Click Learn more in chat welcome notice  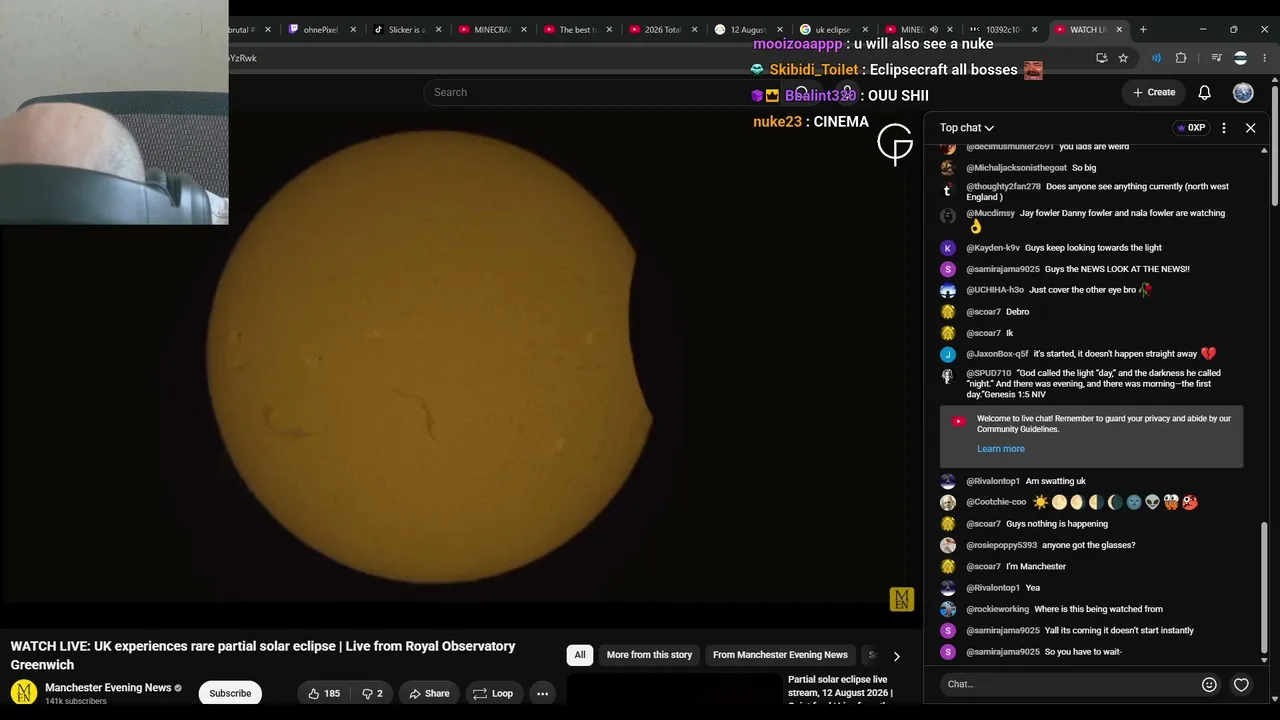coord(1001,449)
